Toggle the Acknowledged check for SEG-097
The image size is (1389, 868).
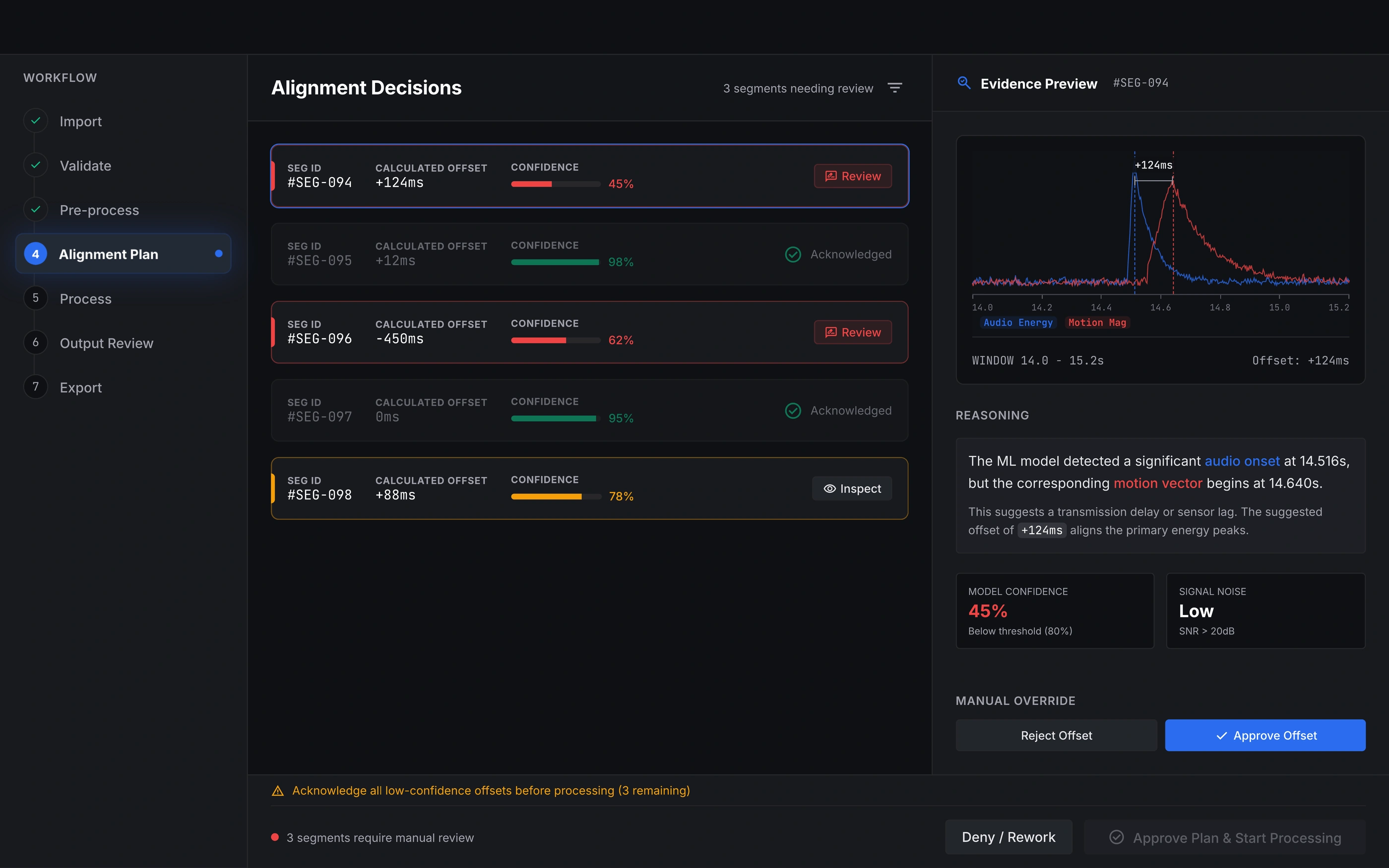[793, 411]
